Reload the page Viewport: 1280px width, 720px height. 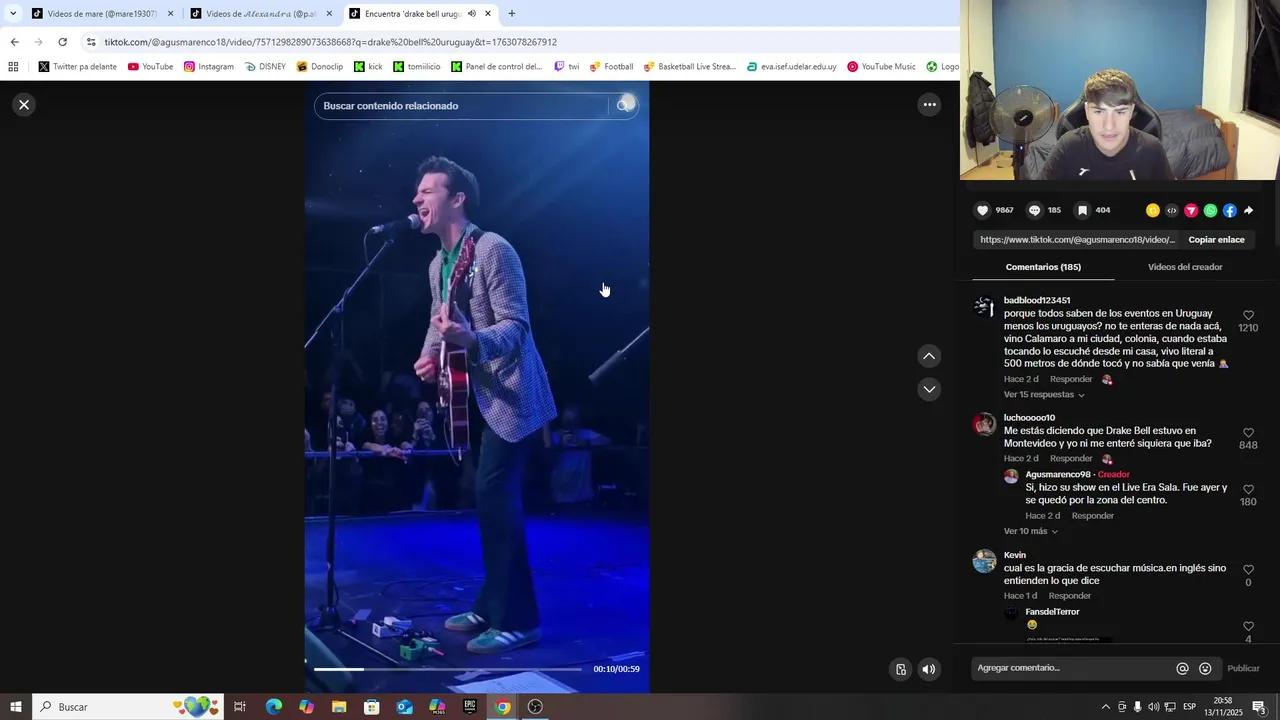[62, 42]
